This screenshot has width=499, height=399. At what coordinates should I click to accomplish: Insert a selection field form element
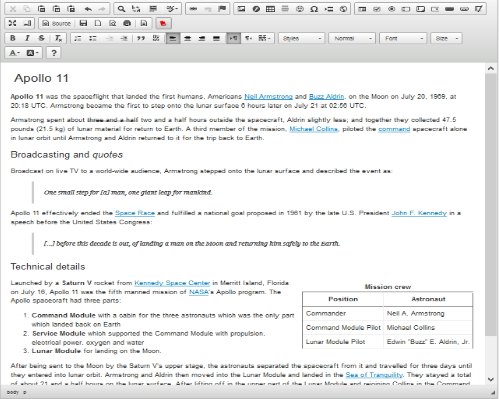[x=435, y=9]
